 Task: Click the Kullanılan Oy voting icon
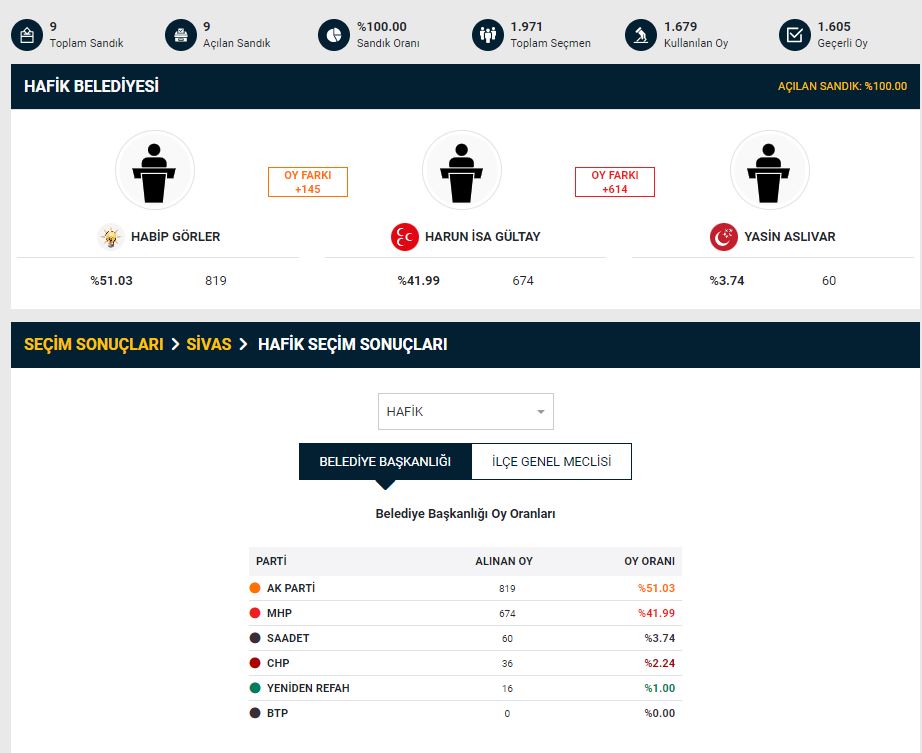(641, 35)
